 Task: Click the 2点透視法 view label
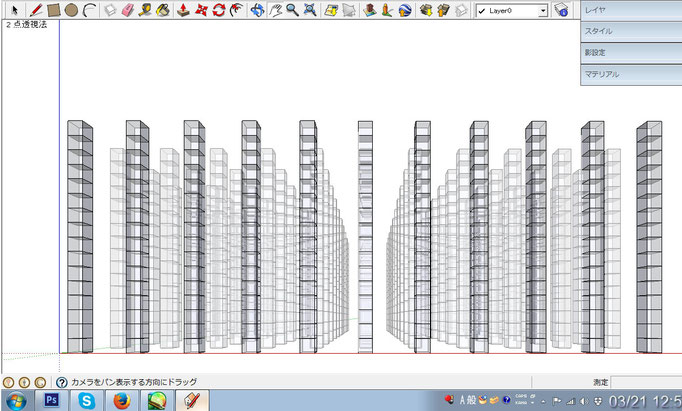pos(27,25)
